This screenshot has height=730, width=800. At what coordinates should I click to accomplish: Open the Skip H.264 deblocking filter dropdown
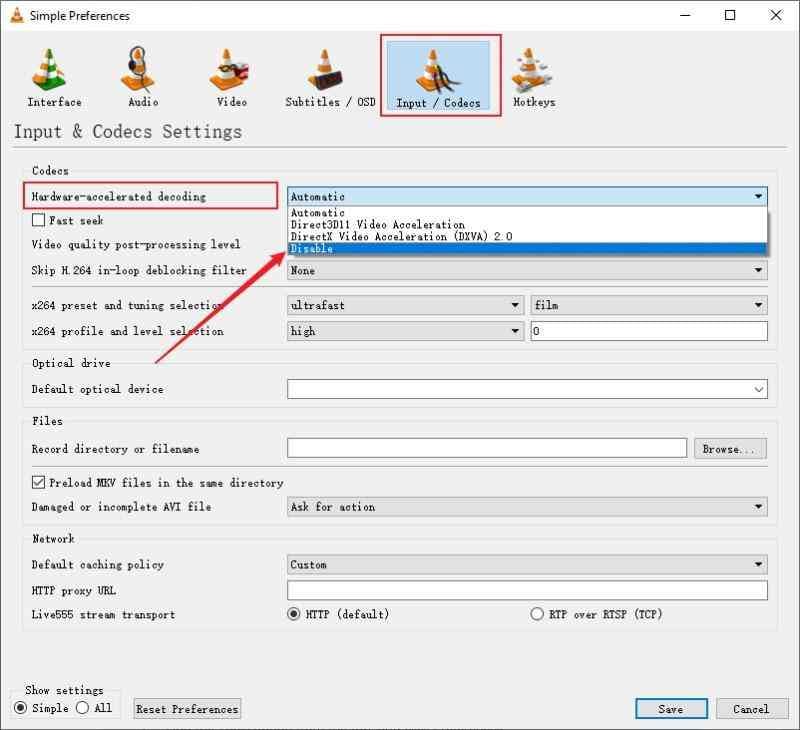[x=527, y=270]
